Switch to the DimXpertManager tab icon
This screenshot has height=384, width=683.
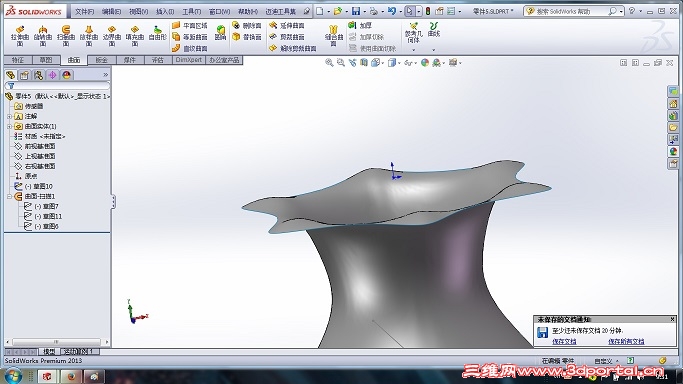pyautogui.click(x=52, y=75)
